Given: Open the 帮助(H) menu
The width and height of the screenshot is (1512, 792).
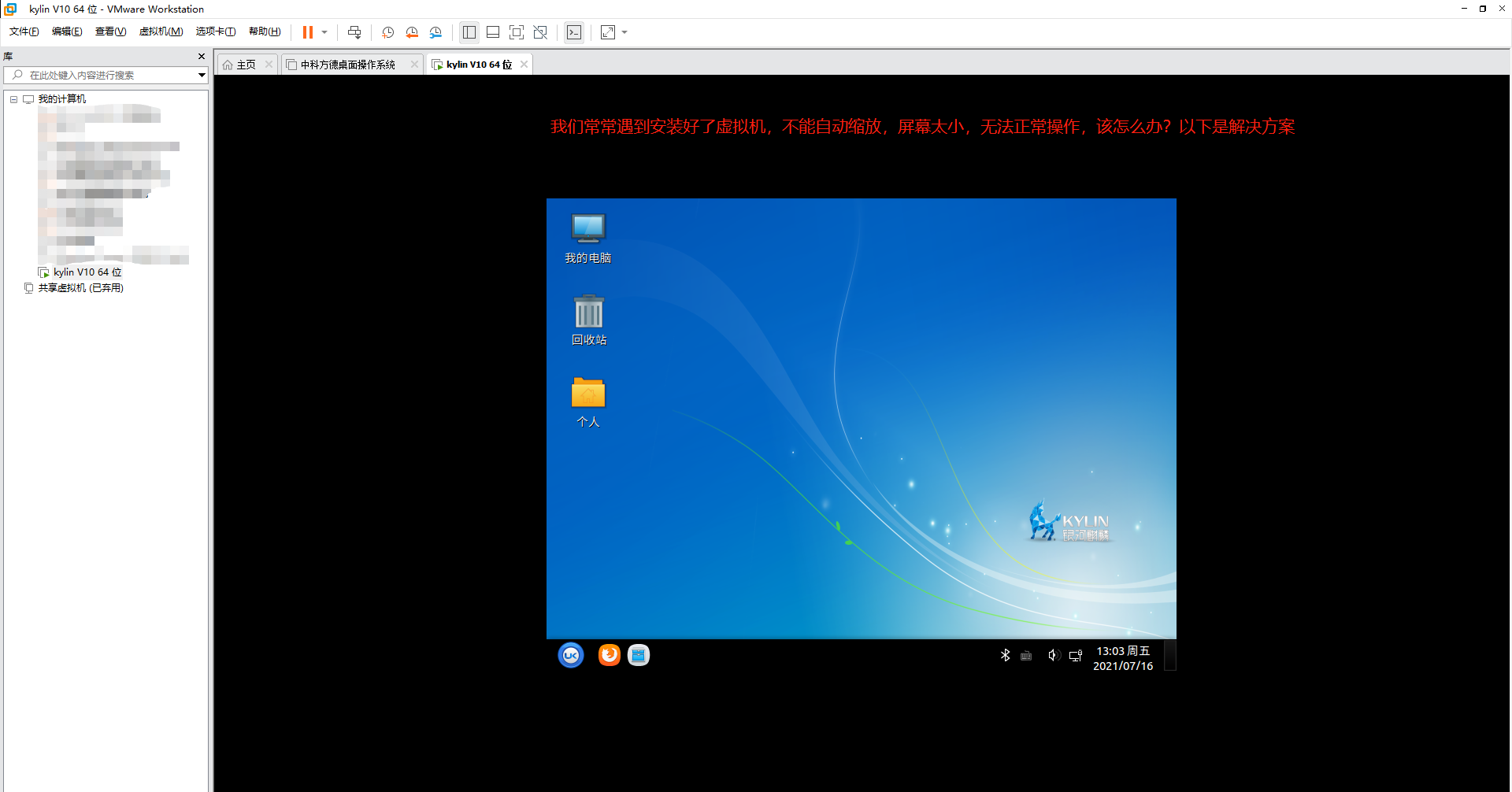Looking at the screenshot, I should (x=265, y=31).
